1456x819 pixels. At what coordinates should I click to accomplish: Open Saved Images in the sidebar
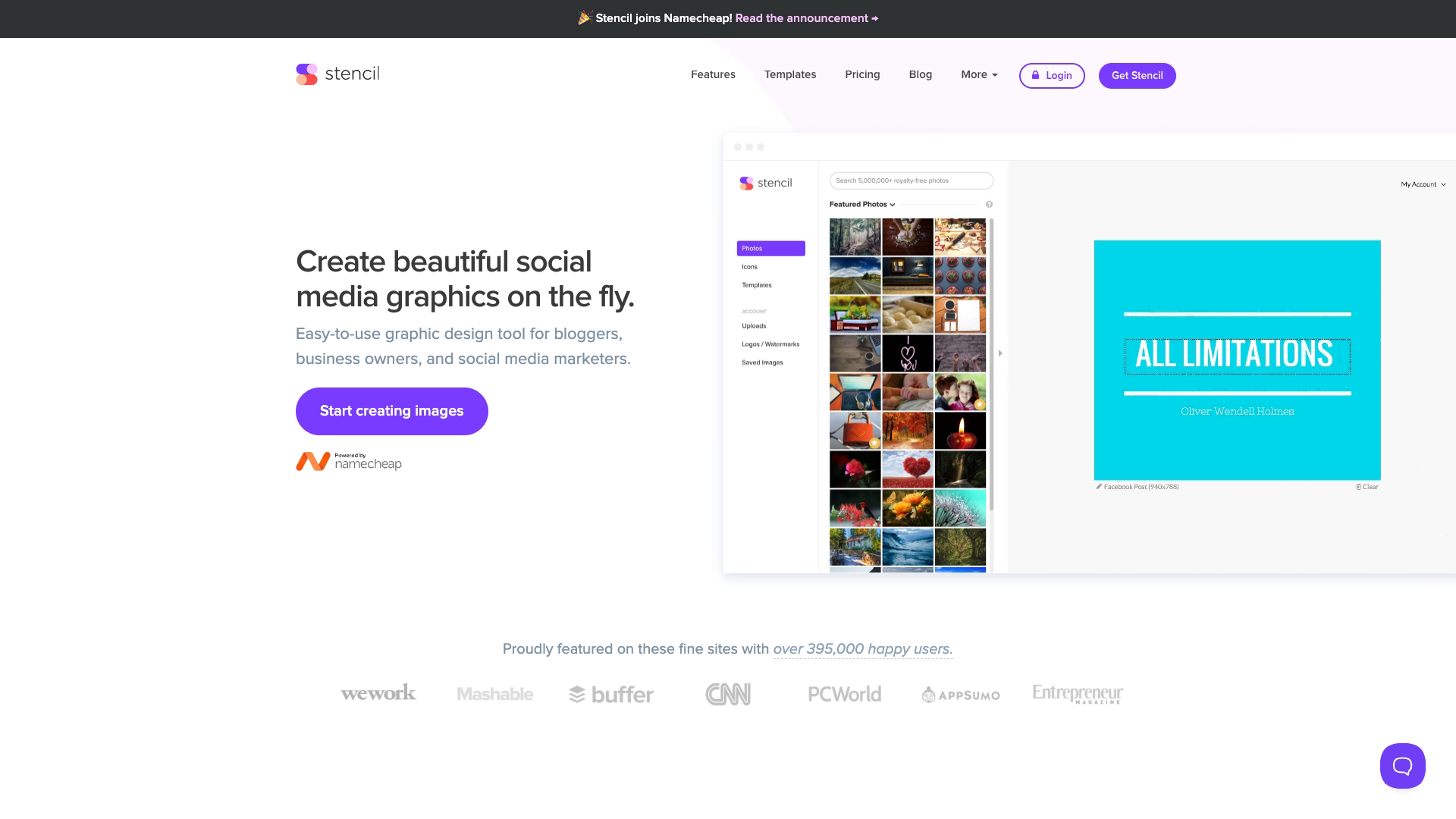point(762,362)
